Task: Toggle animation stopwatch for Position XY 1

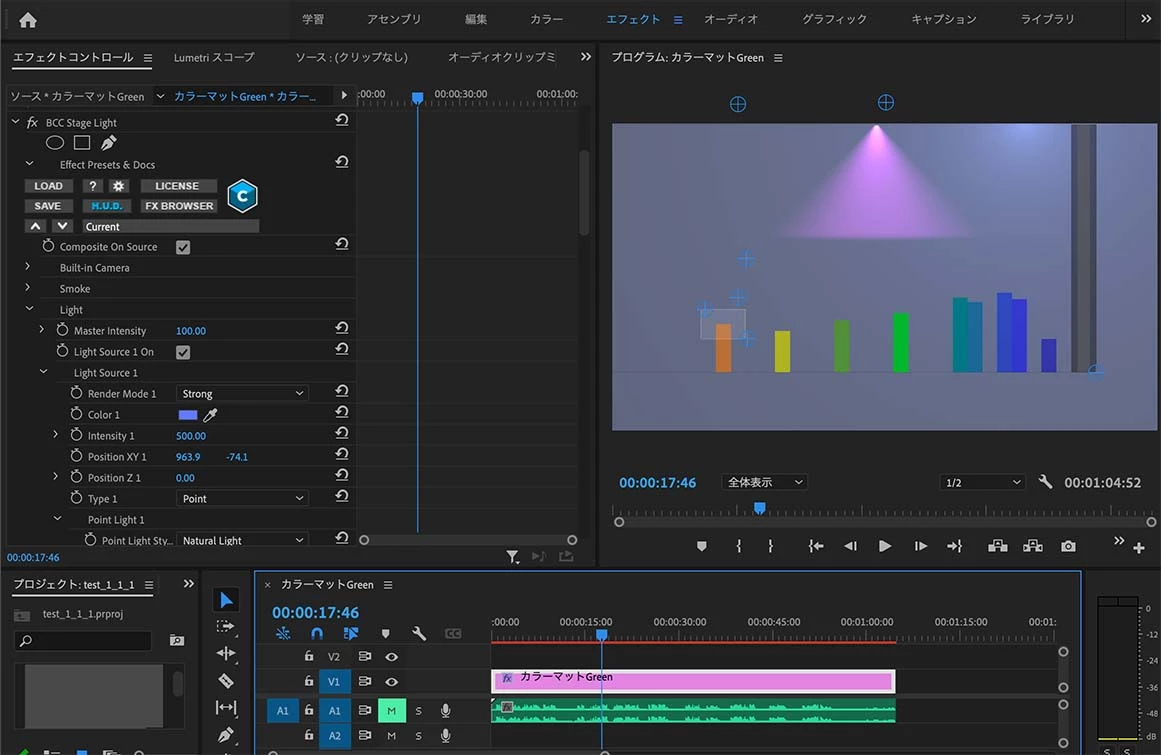Action: point(76,456)
